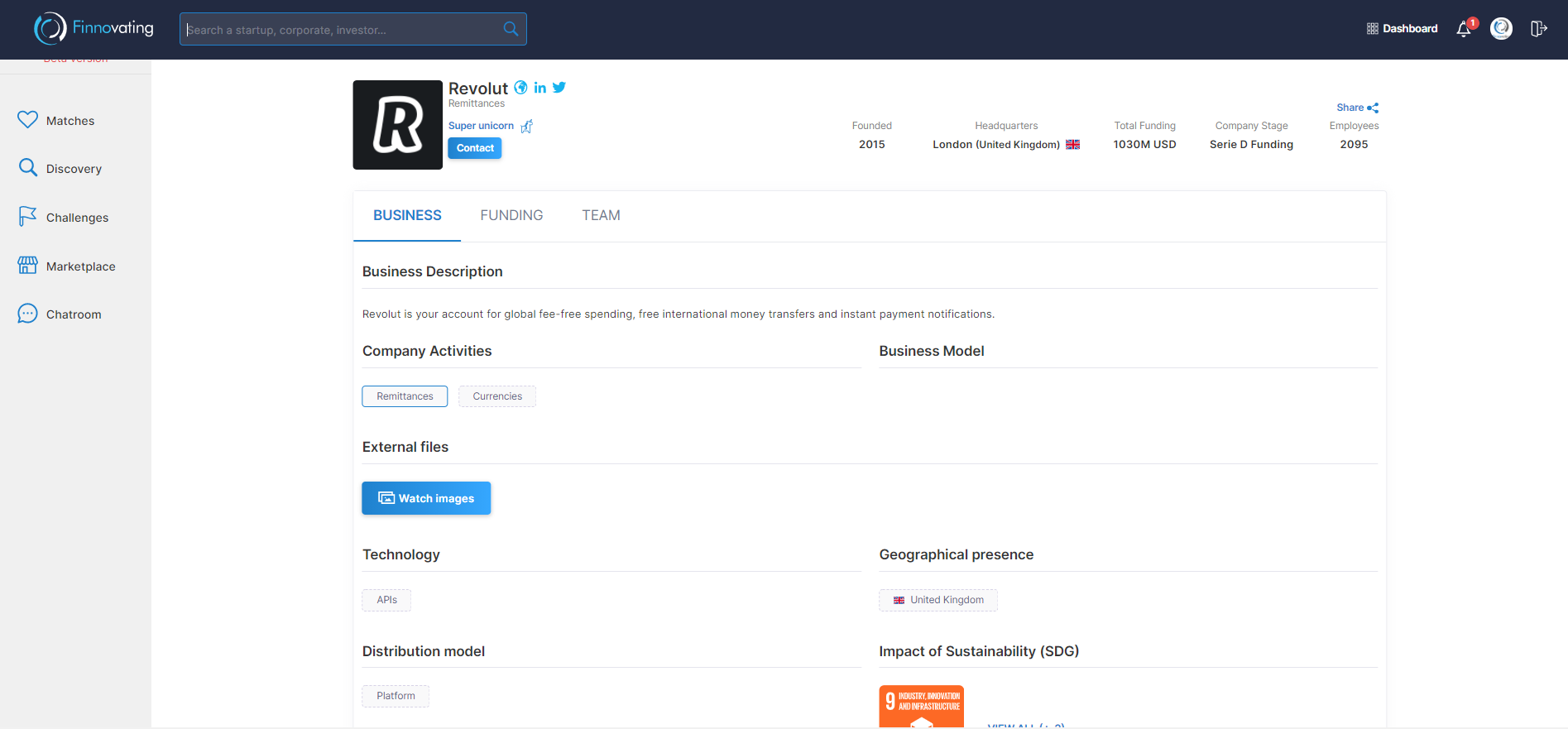Click the APIs technology tag
The image size is (1568, 729).
click(x=386, y=600)
